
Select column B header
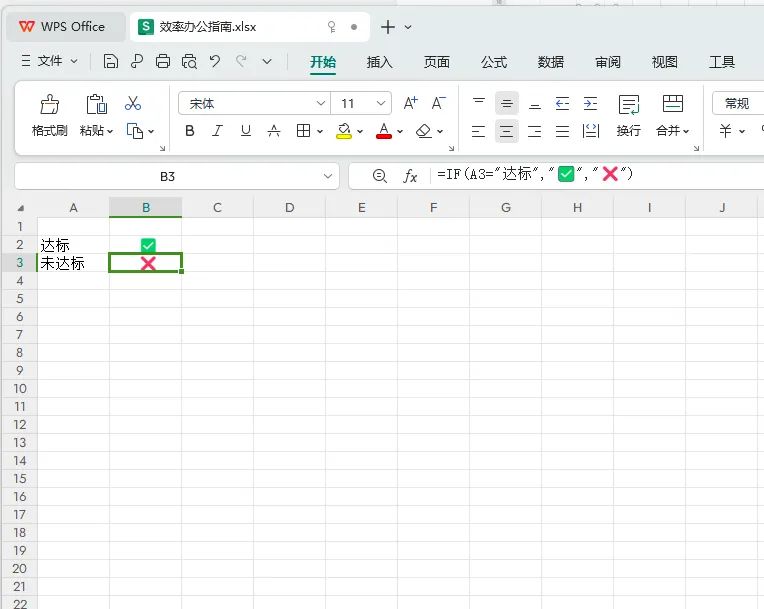click(146, 208)
